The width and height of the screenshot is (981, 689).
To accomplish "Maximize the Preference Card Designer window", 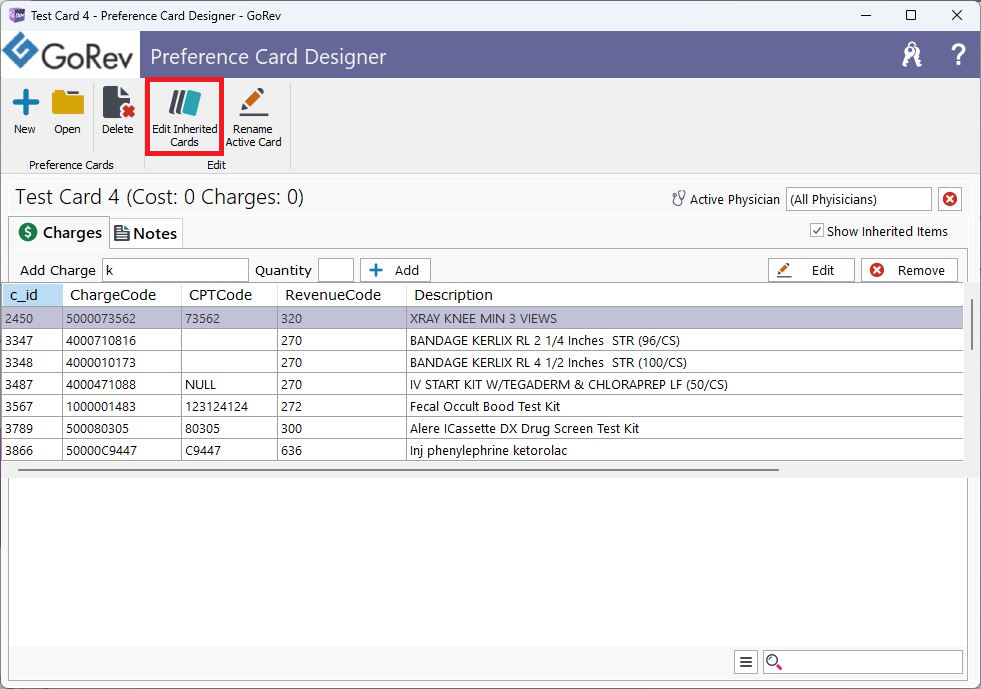I will tap(911, 15).
